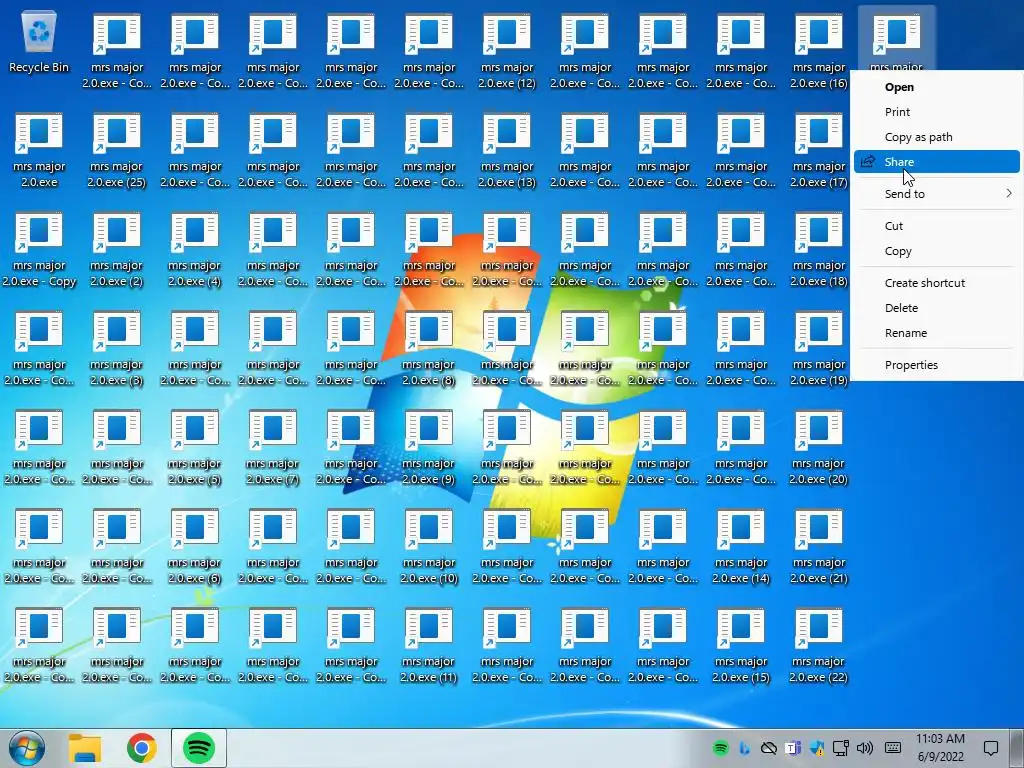Select the mrs major 2.0.exe (21) shortcut
Screen dimensions: 1024x768
[x=818, y=548]
